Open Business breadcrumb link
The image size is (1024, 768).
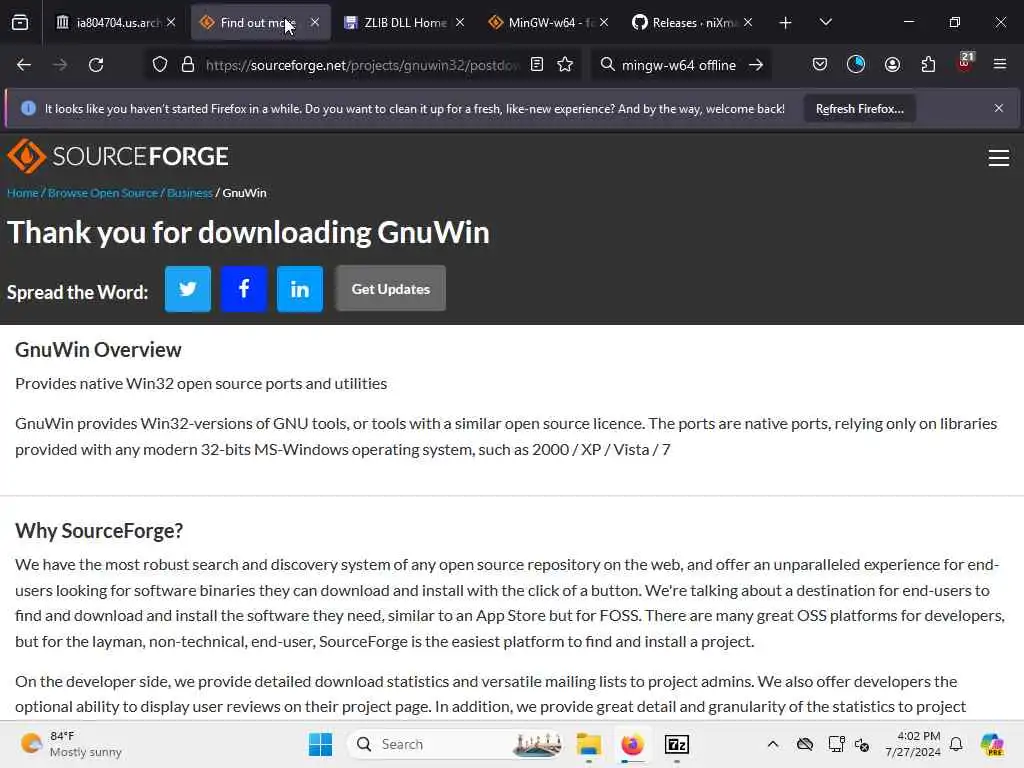189,193
